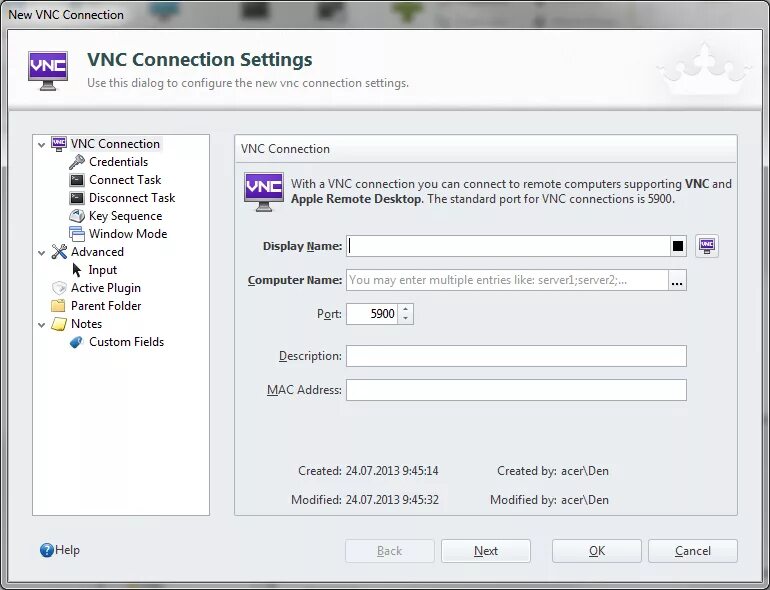Select the Advanced tree item
The image size is (770, 590).
pyautogui.click(x=97, y=252)
